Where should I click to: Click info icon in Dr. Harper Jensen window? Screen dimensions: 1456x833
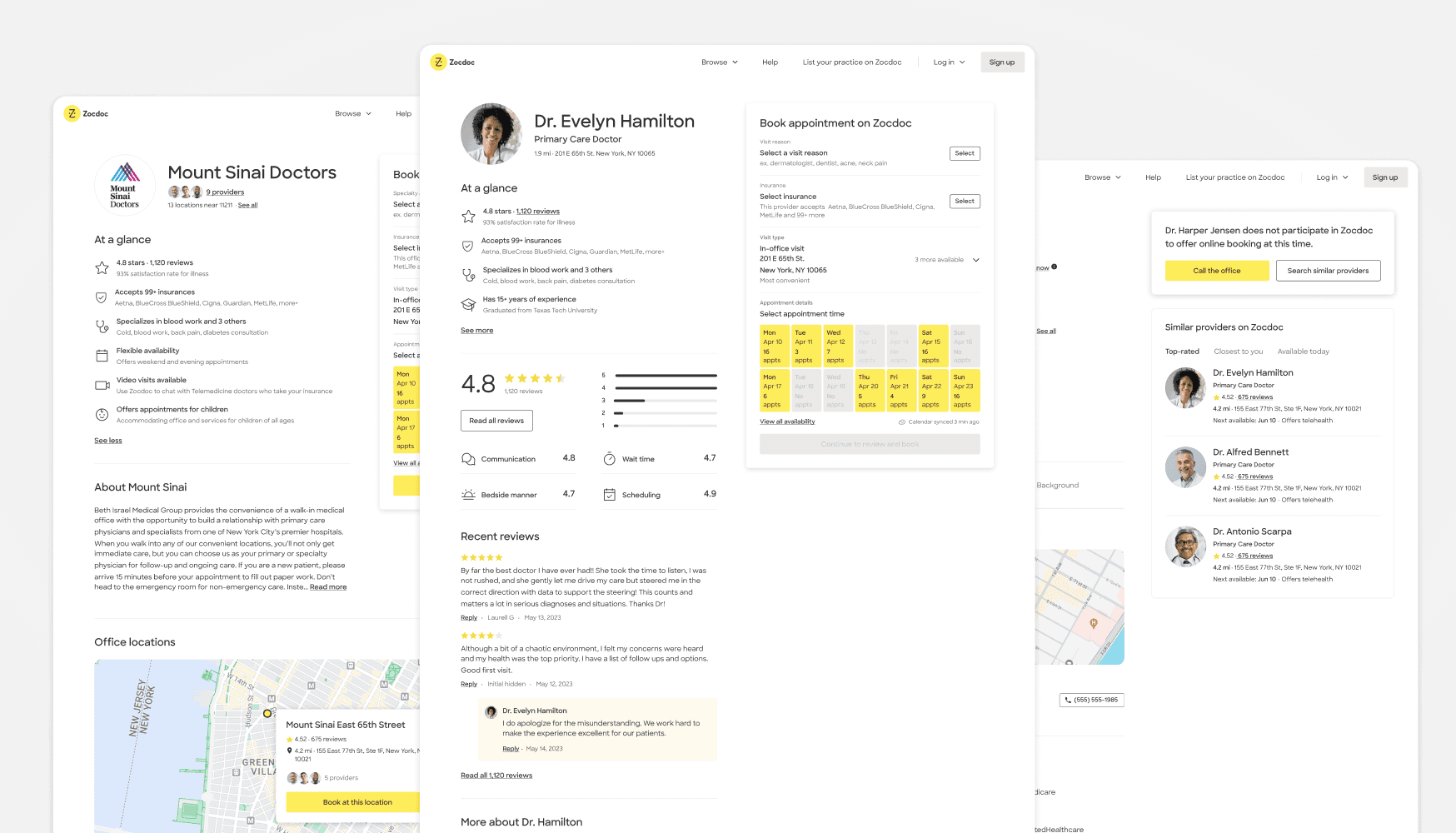pos(1054,267)
